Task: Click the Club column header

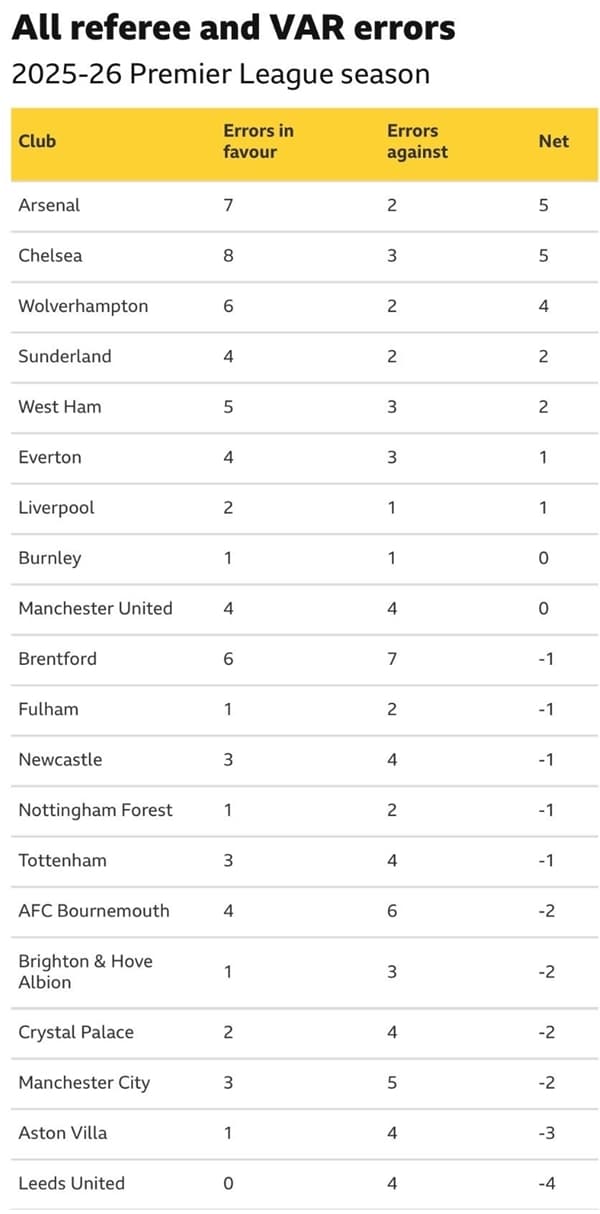Action: click(37, 141)
